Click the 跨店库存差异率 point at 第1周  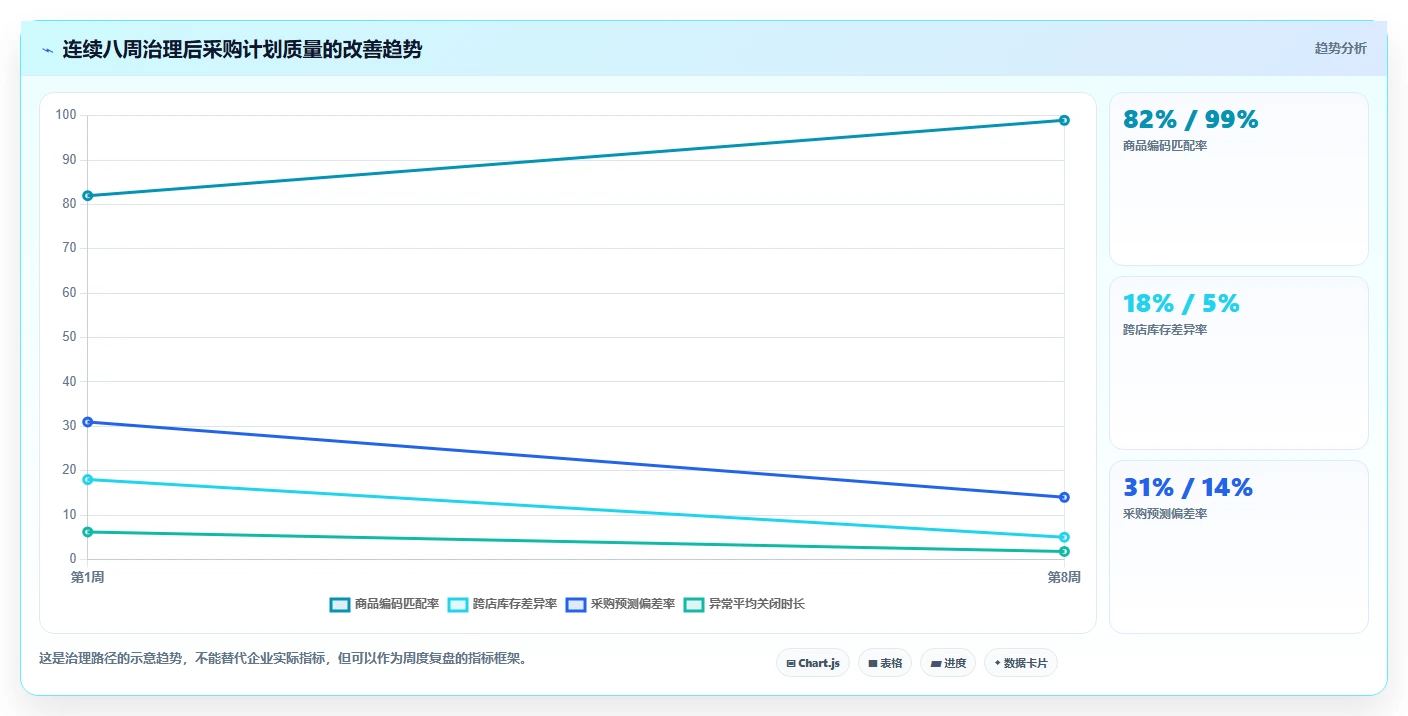[x=88, y=479]
